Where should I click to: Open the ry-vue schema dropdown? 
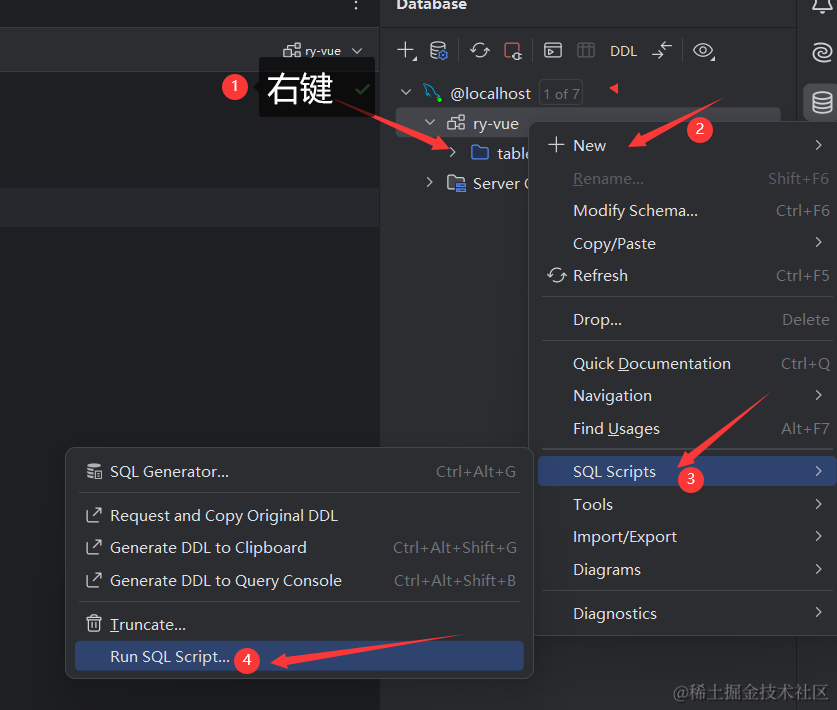click(x=323, y=51)
